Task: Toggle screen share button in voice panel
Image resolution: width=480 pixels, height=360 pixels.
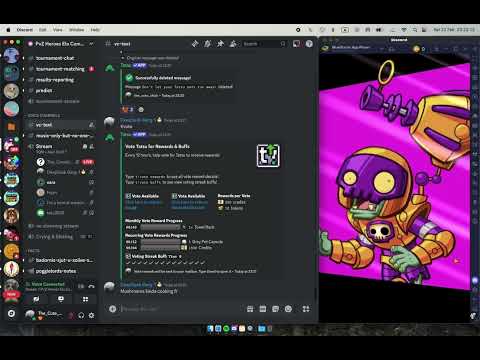Action: [x=61, y=299]
